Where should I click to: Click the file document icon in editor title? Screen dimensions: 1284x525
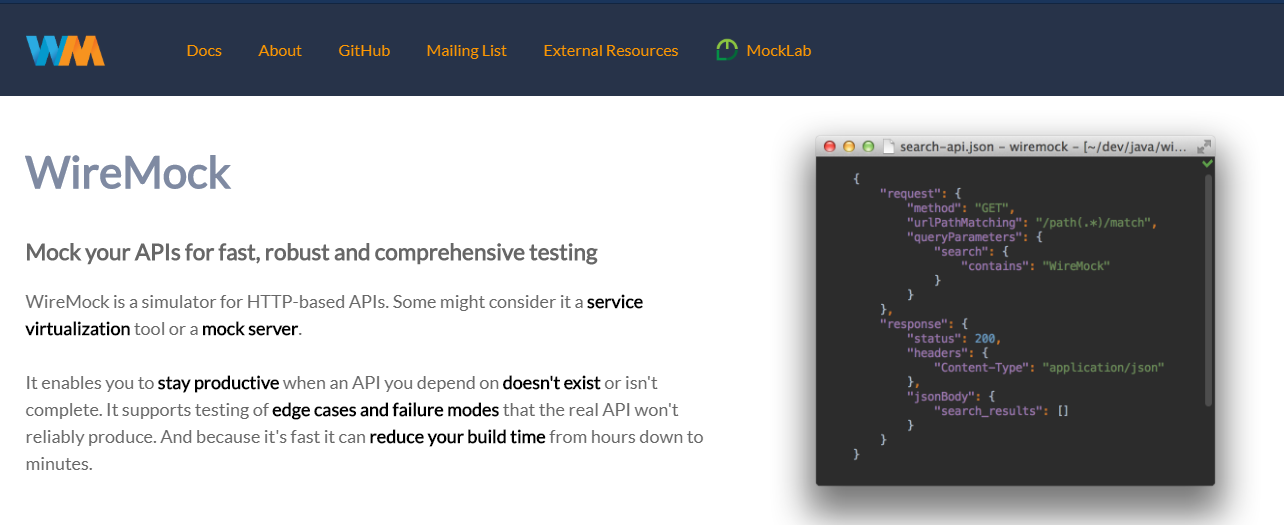(888, 146)
